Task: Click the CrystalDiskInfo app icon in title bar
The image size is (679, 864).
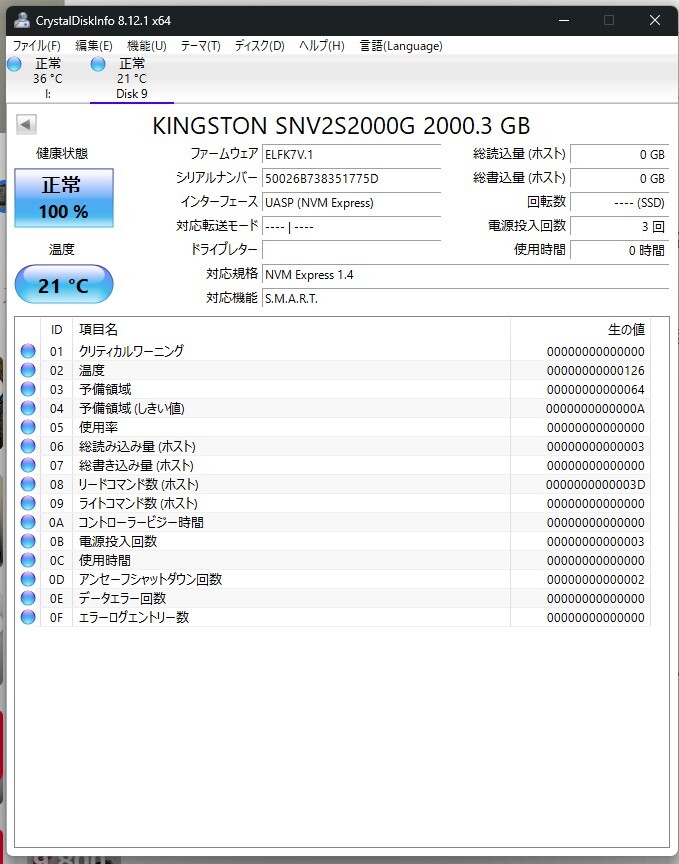Action: point(22,21)
